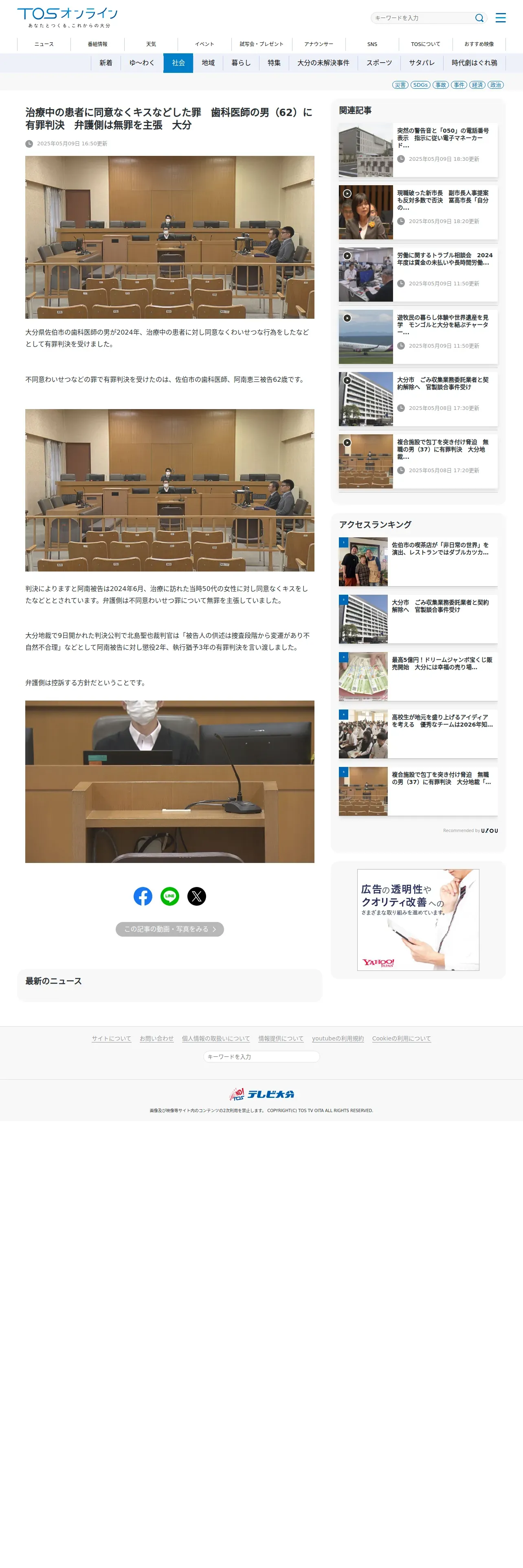The height and width of the screenshot is (1568, 523).
Task: Open イベント in top navigation
Action: coord(204,44)
